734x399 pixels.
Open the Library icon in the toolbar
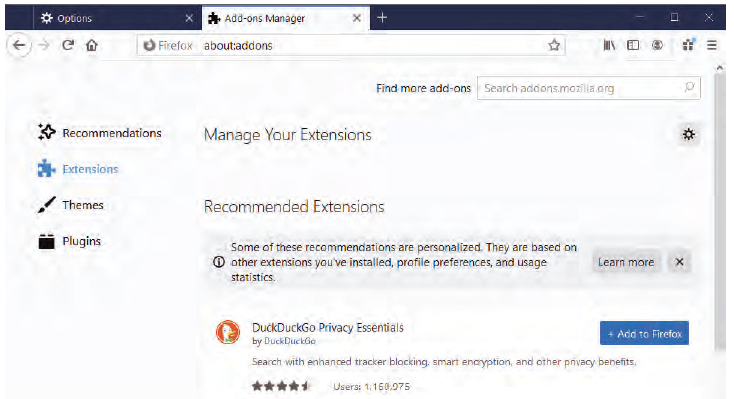click(x=609, y=45)
